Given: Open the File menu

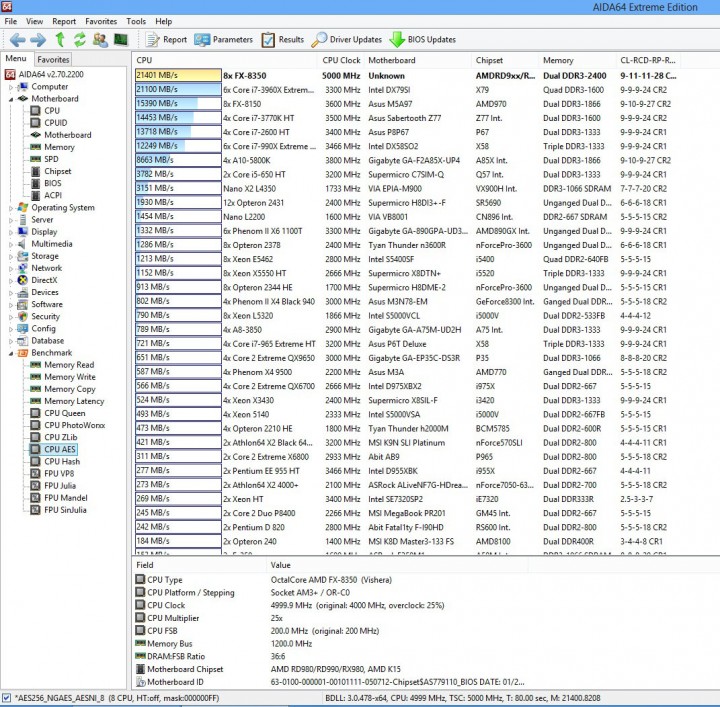Looking at the screenshot, I should [x=11, y=21].
